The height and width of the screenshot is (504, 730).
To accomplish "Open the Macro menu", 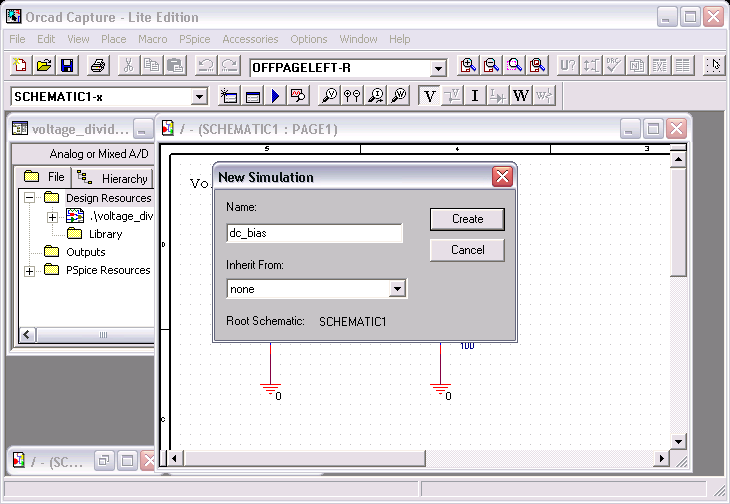I will (x=153, y=39).
